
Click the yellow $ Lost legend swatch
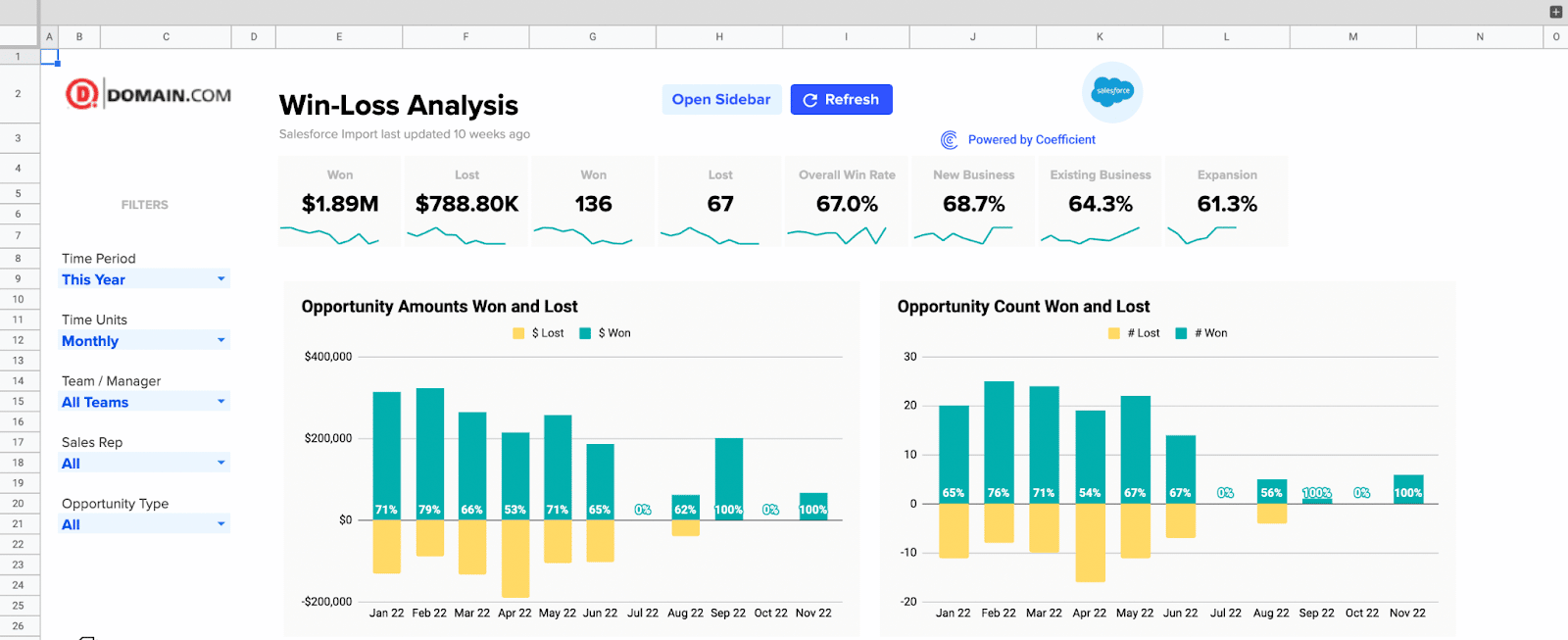[518, 333]
